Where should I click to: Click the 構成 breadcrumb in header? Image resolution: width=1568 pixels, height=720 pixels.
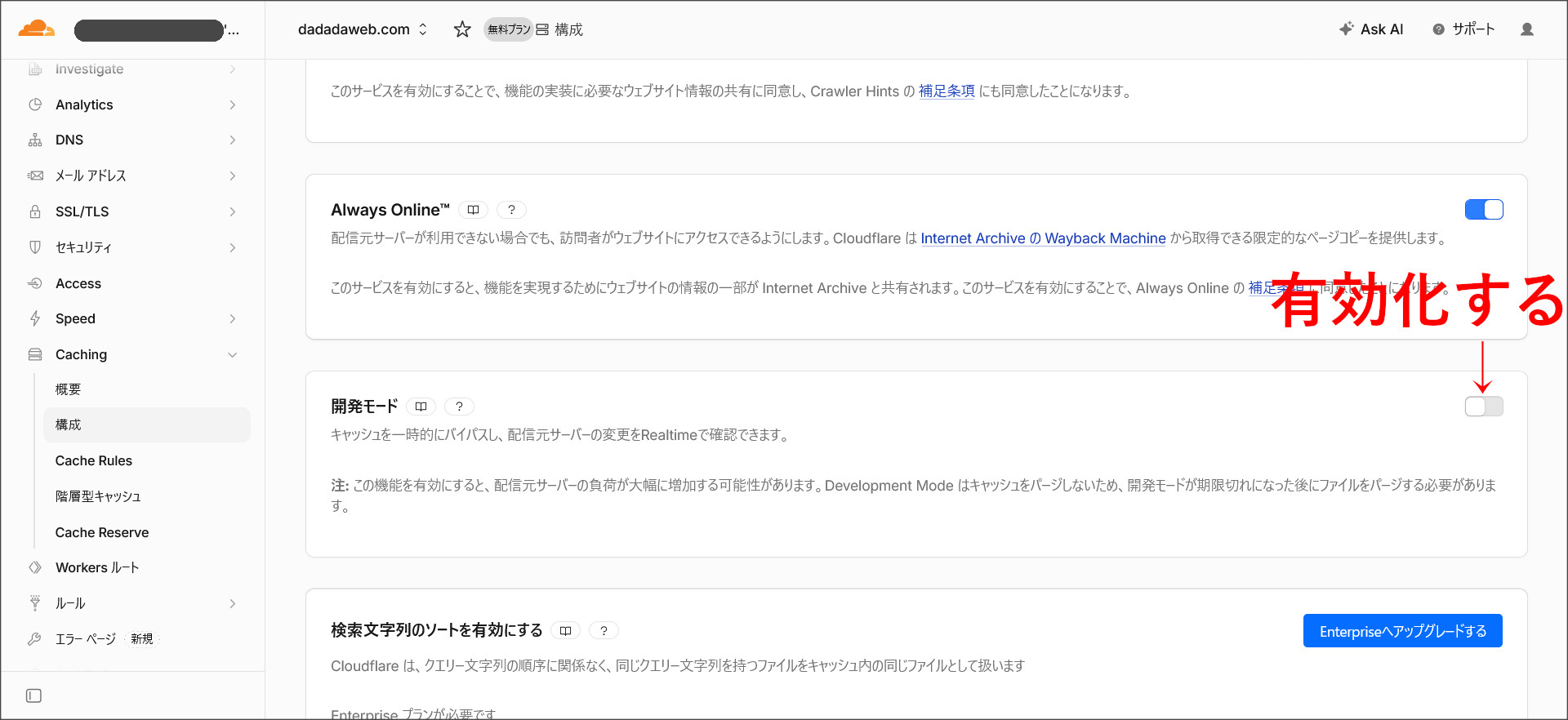(x=560, y=29)
